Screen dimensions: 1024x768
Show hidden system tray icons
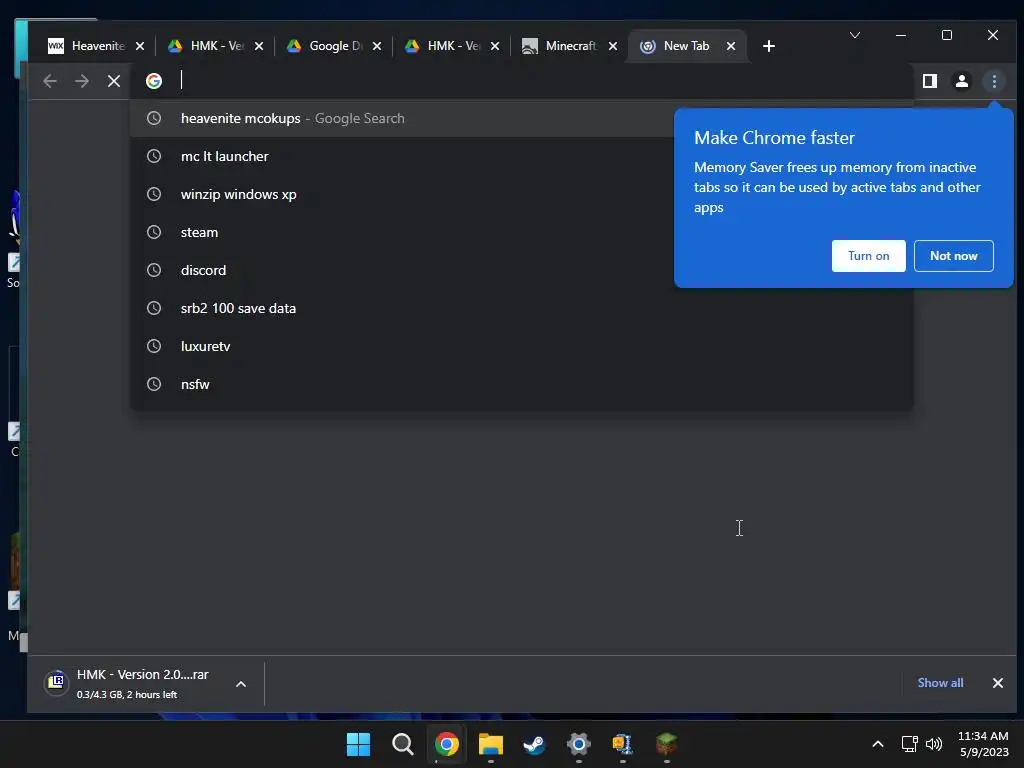(x=878, y=744)
